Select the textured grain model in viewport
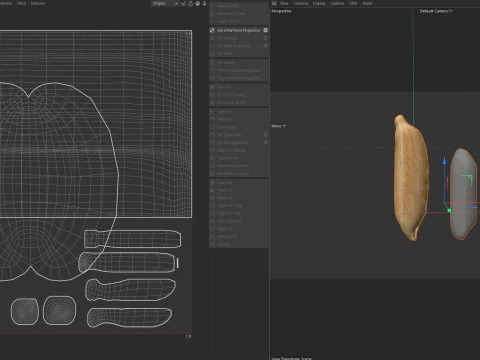 pos(411,178)
